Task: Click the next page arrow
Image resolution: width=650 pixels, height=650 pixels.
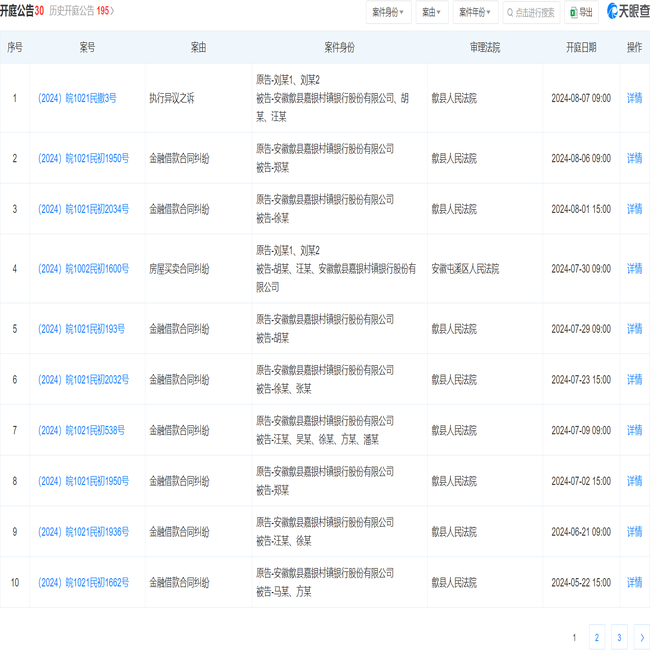Action: point(642,638)
